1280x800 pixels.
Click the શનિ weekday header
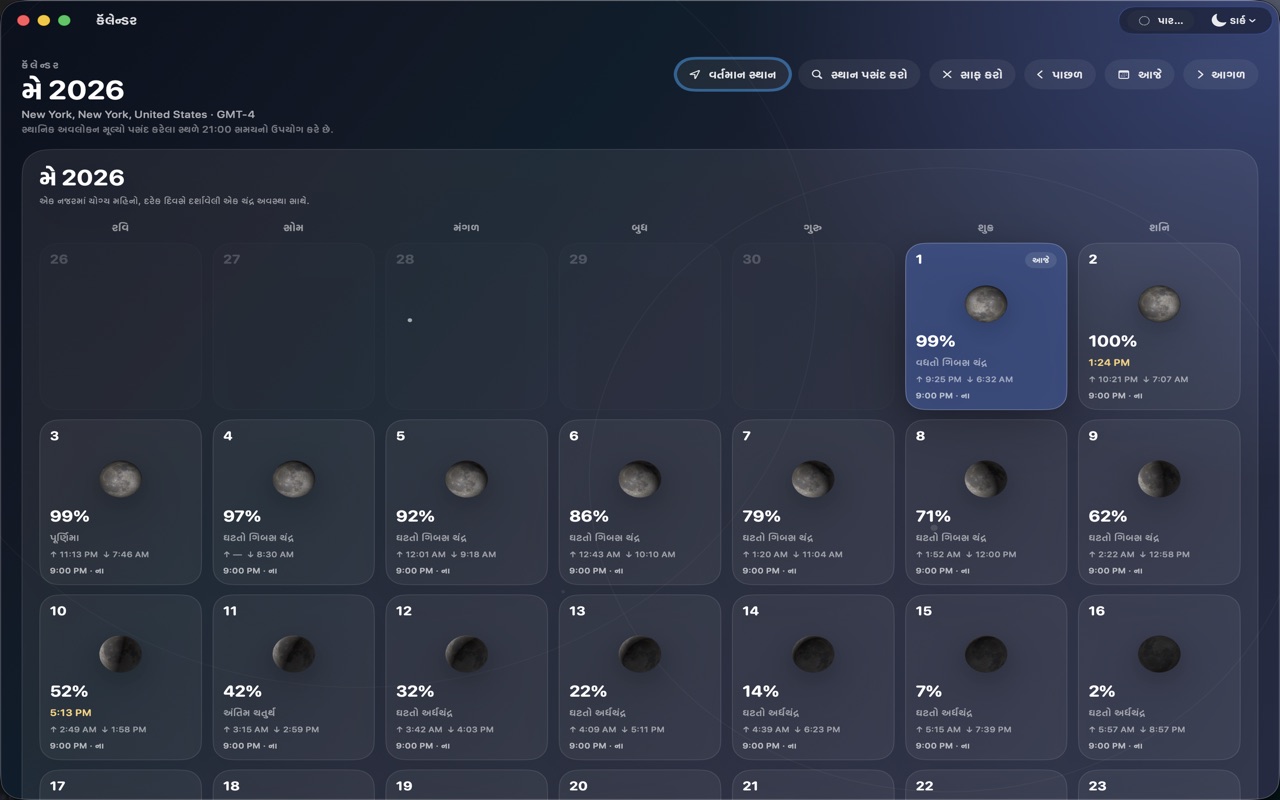coord(1159,228)
